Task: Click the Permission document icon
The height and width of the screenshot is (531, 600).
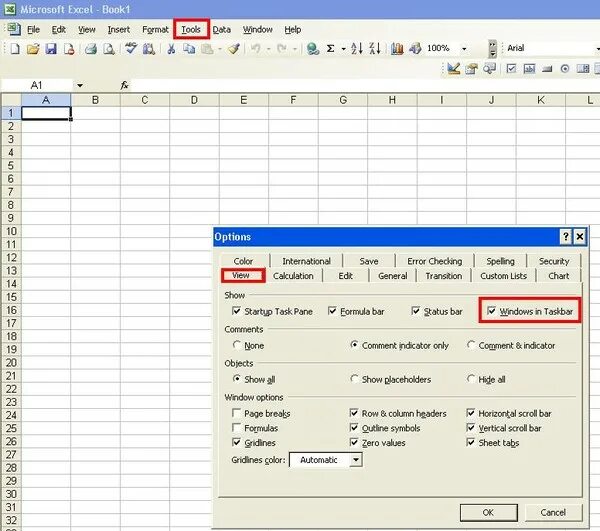Action: tap(69, 49)
